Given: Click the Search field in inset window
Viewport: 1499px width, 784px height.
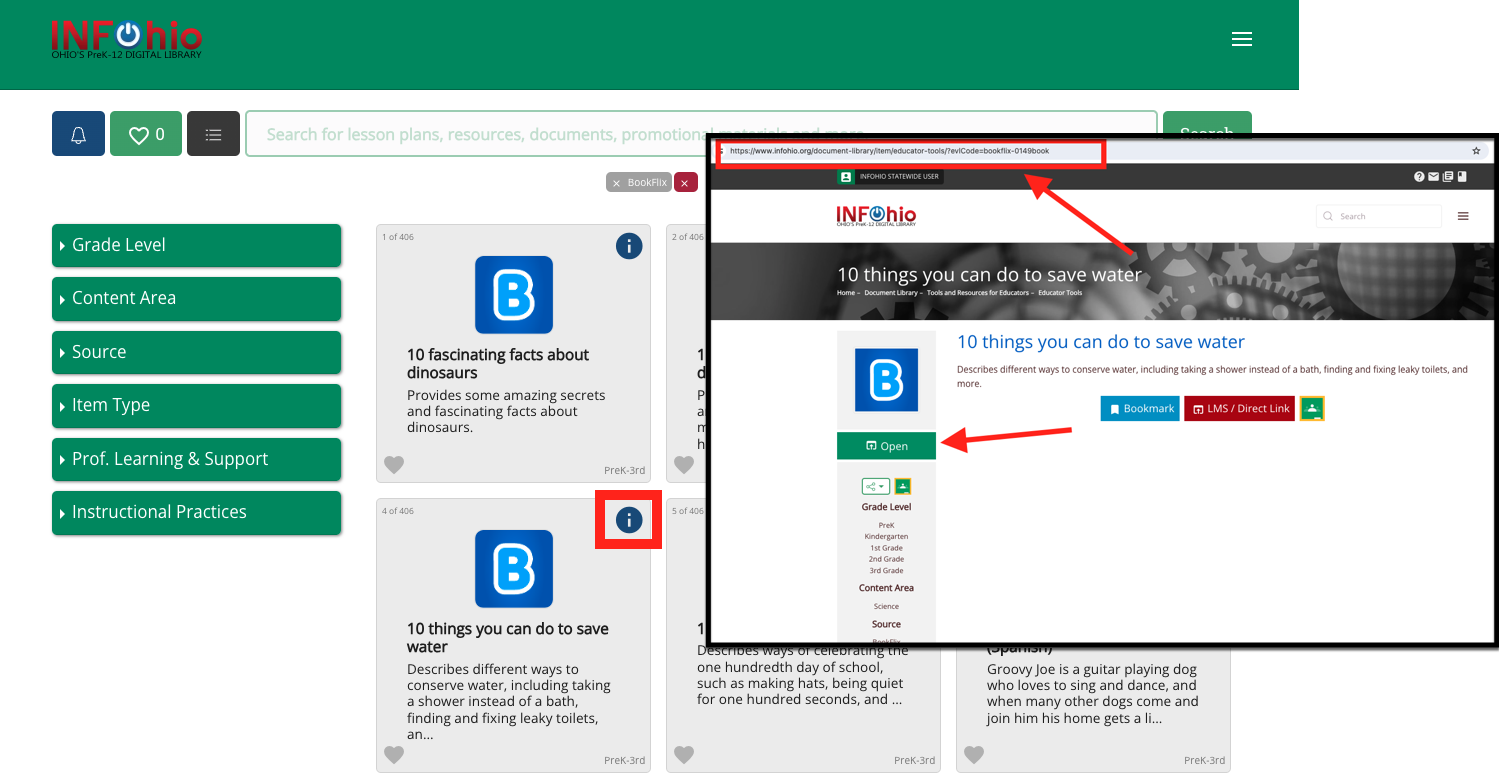Looking at the screenshot, I should 1379,216.
